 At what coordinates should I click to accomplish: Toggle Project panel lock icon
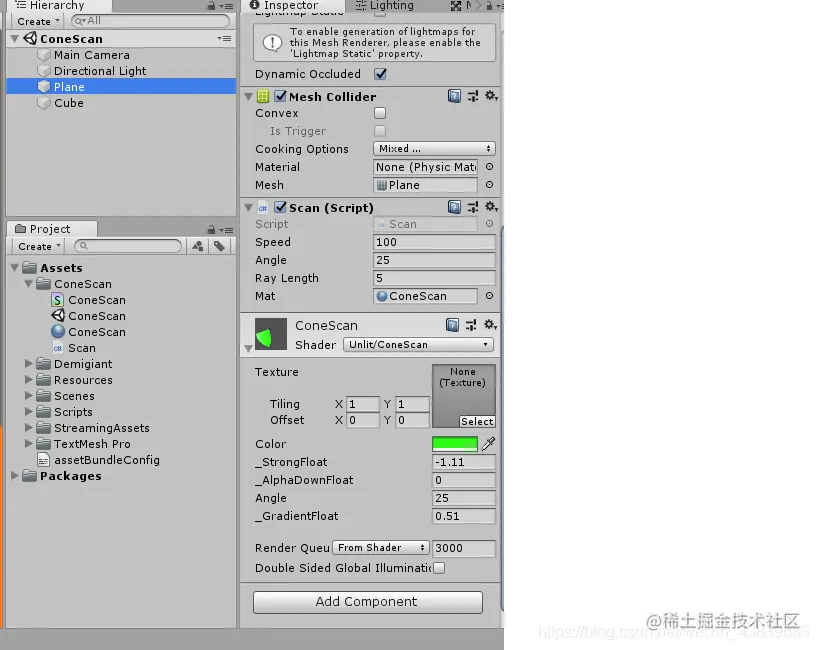(x=211, y=229)
